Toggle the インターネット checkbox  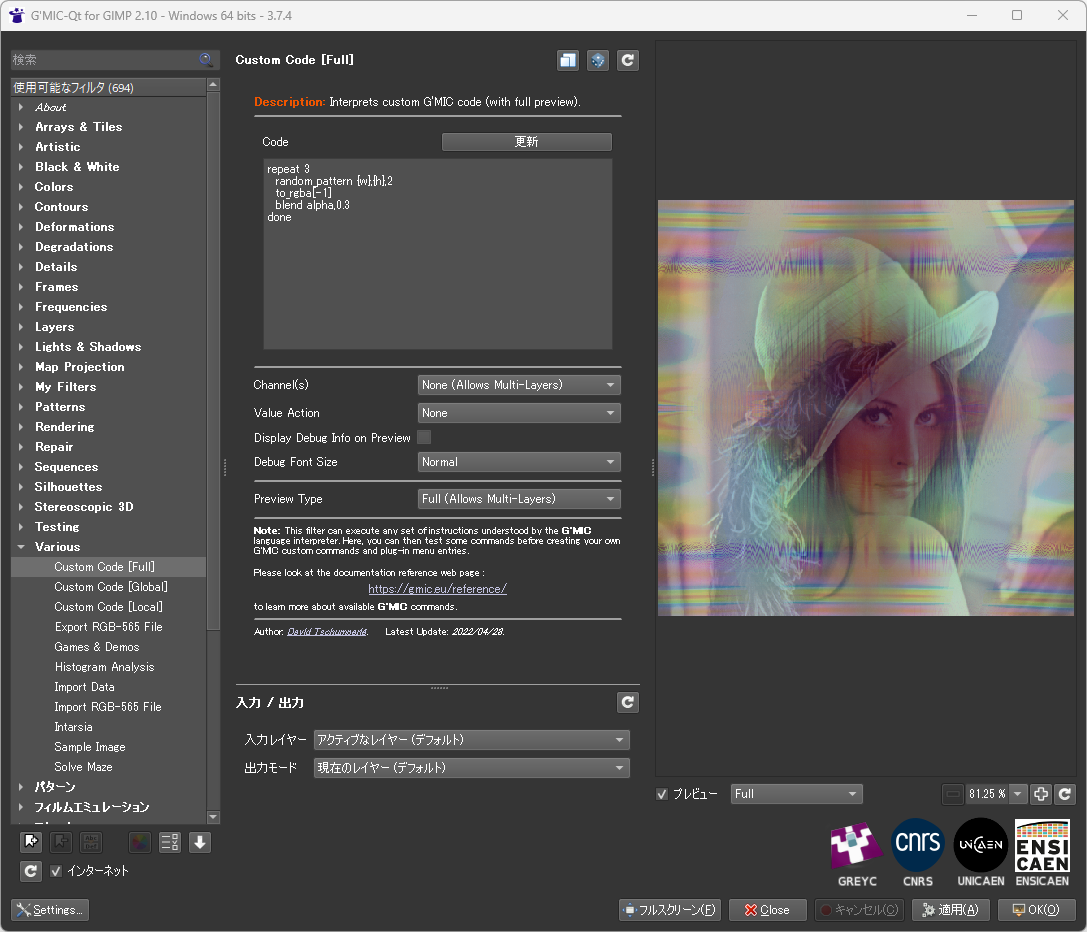pos(57,871)
